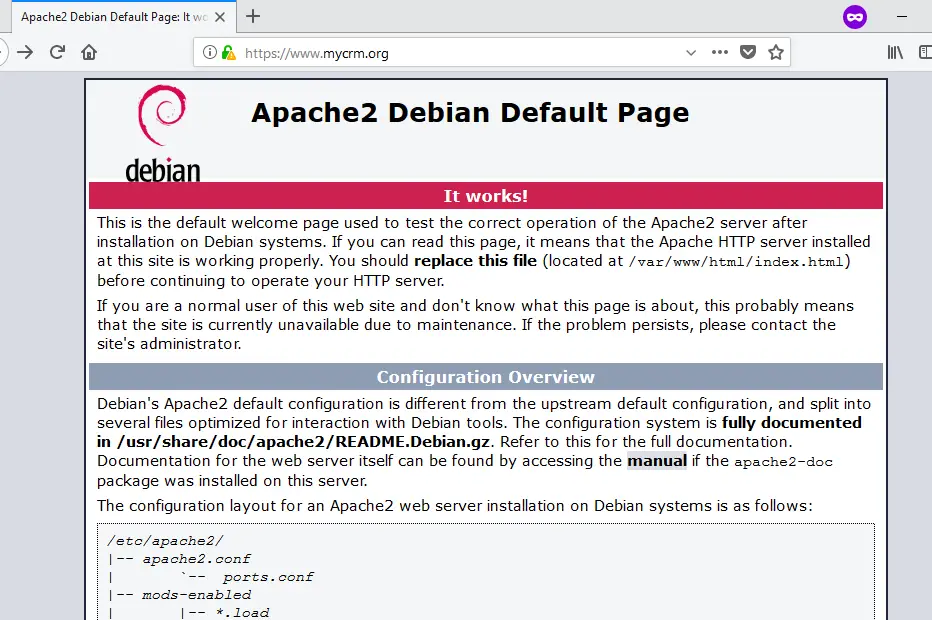The height and width of the screenshot is (620, 932).
Task: Click the *.load line in tree
Action: pyautogui.click(x=243, y=613)
